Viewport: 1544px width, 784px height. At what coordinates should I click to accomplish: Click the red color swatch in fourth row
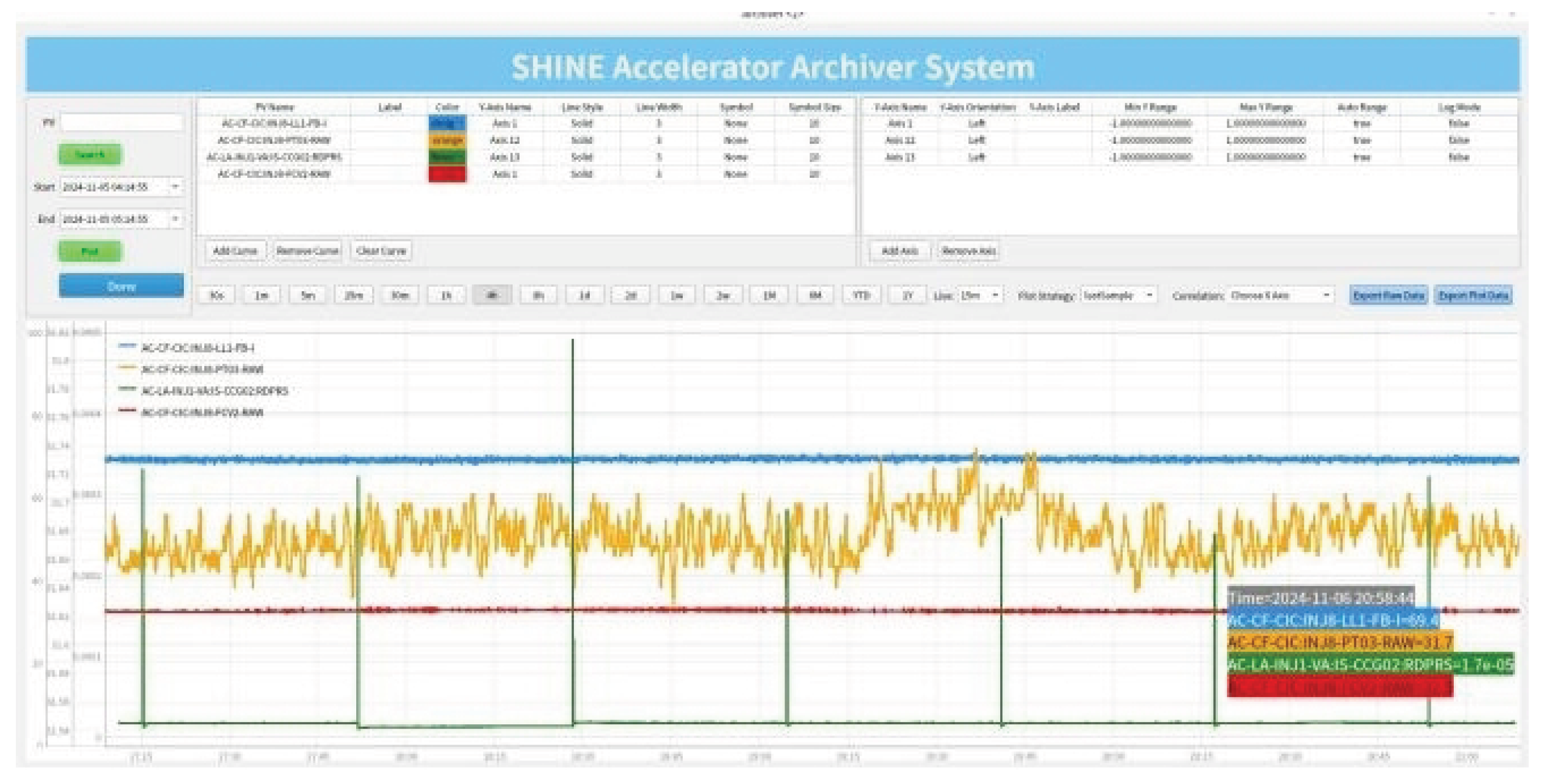[x=447, y=175]
